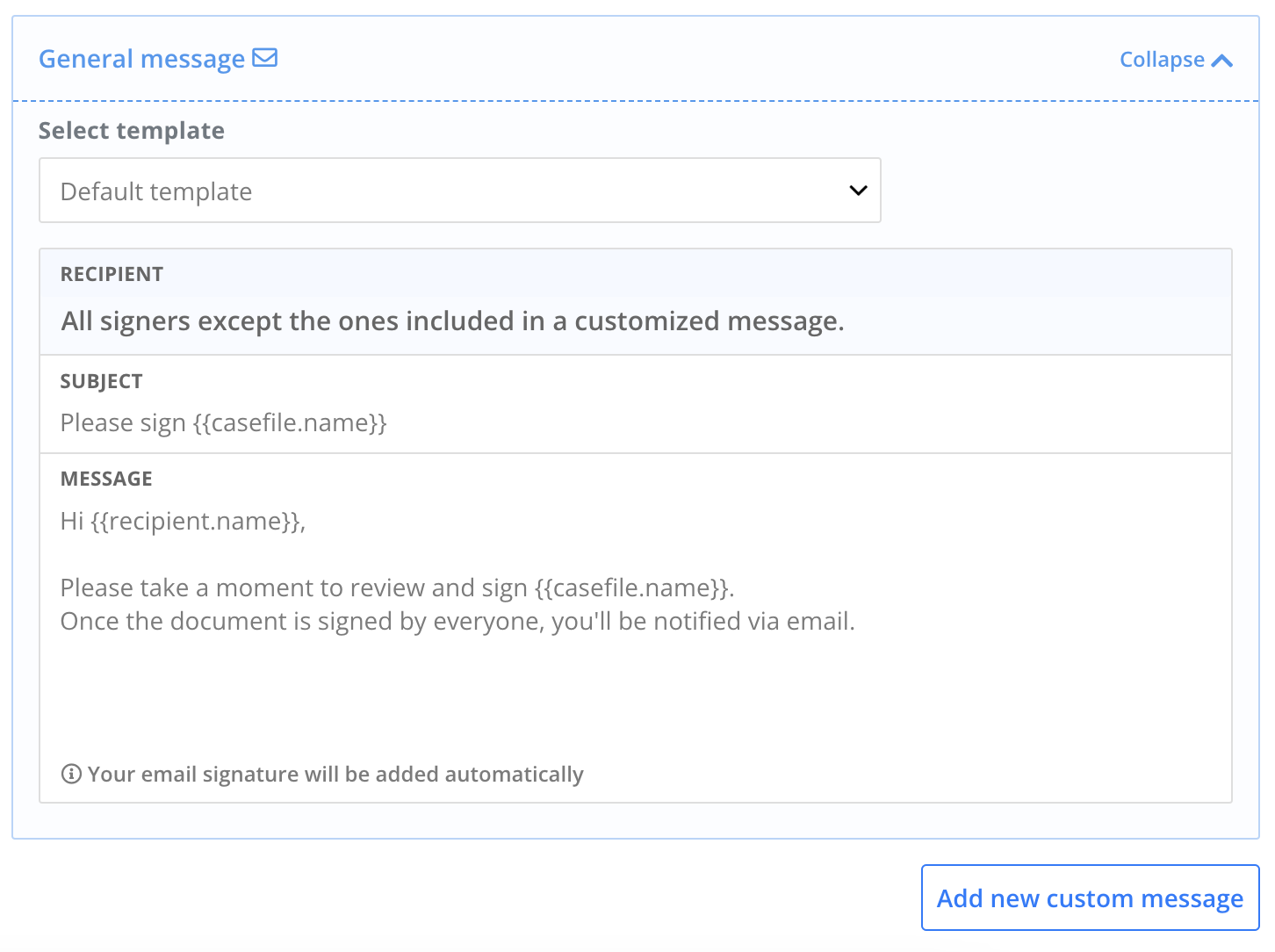Open the Default template dropdown

pyautogui.click(x=460, y=191)
